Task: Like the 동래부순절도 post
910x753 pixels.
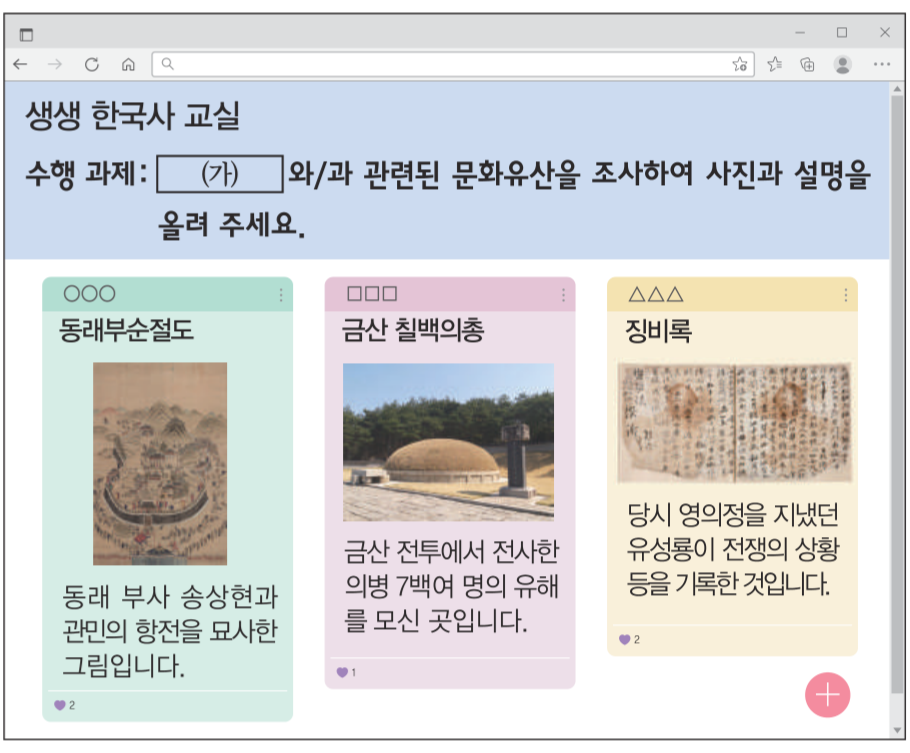Action: [58, 705]
